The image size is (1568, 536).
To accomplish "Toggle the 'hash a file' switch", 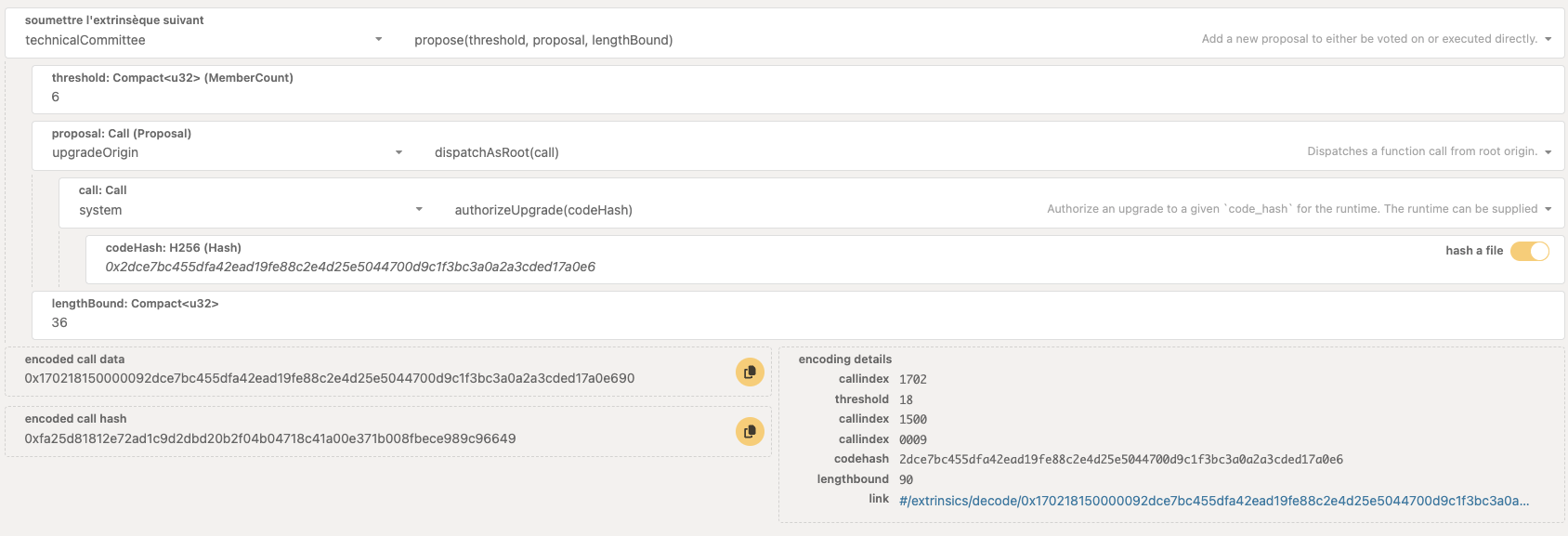I will pos(1529,251).
